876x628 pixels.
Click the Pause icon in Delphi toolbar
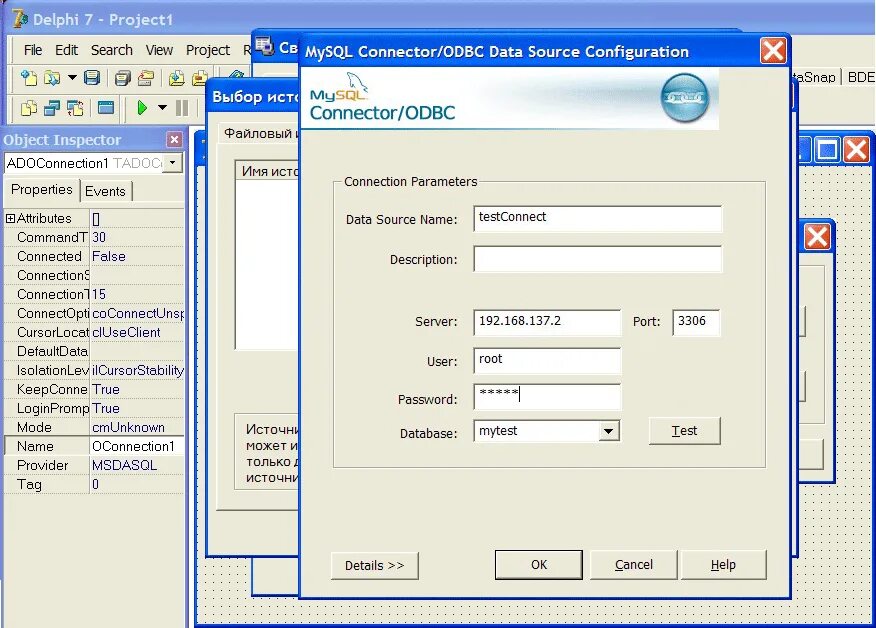point(182,107)
